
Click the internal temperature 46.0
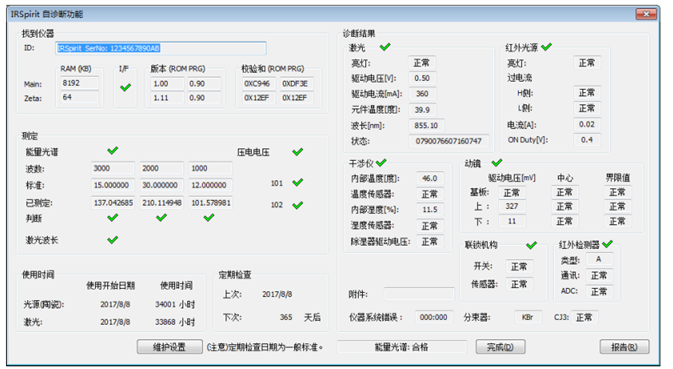[x=430, y=178]
